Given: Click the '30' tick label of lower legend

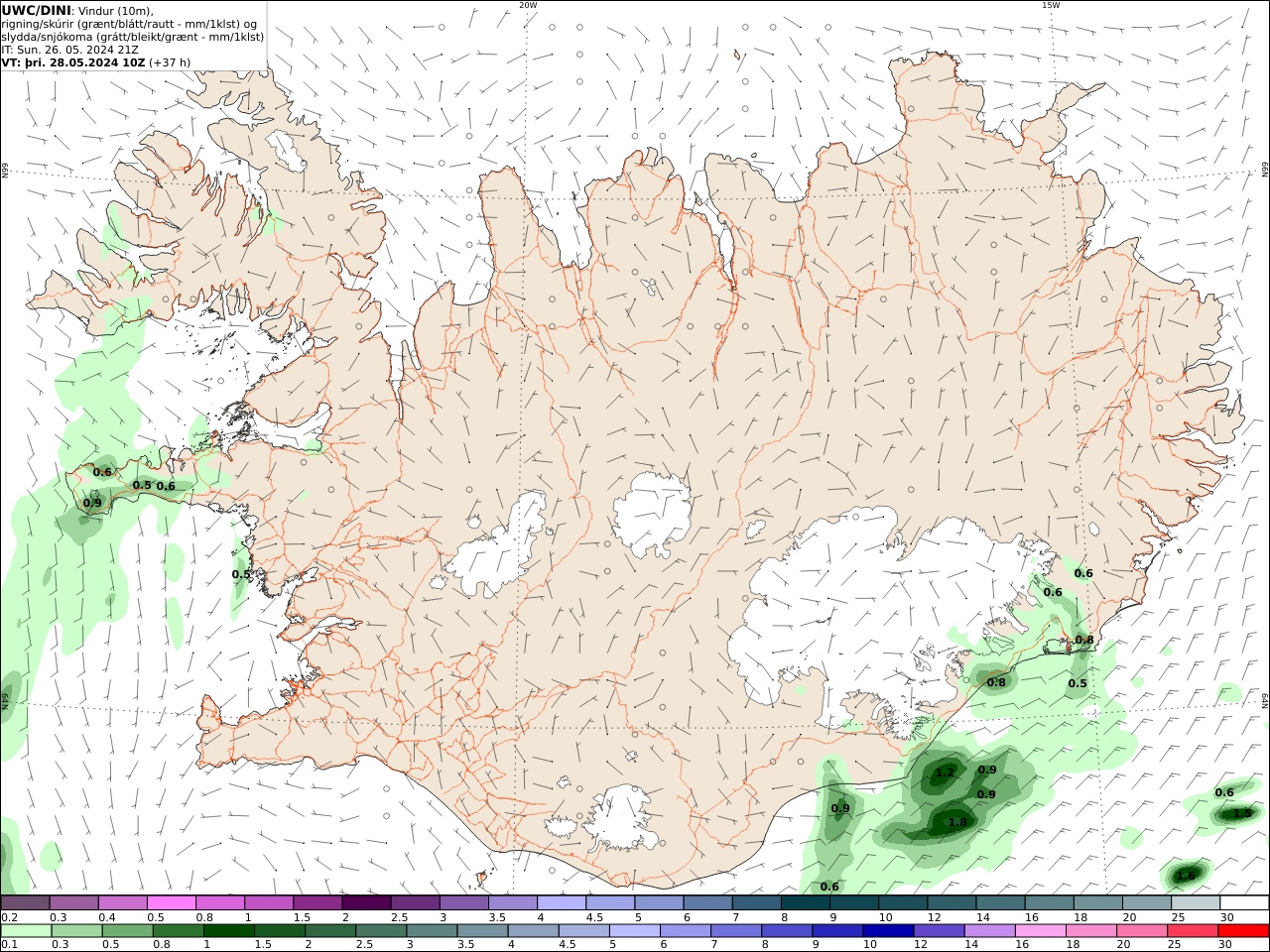Looking at the screenshot, I should pyautogui.click(x=1227, y=945).
